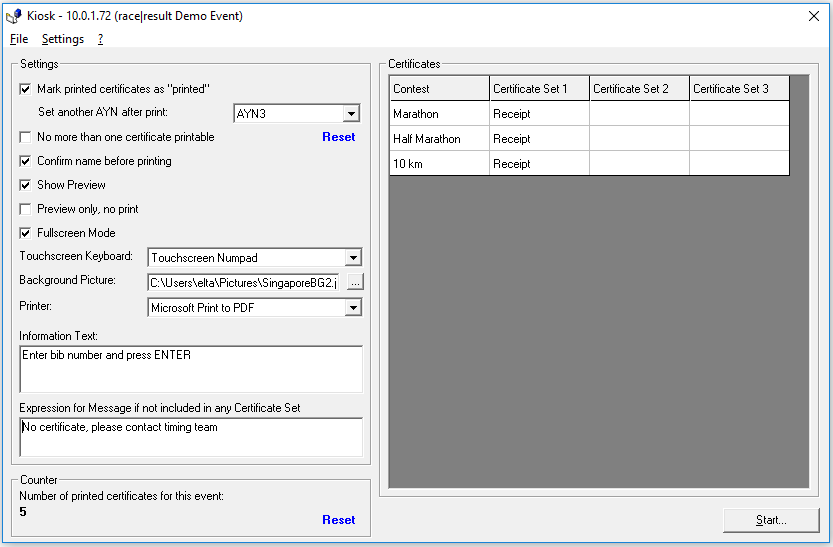
Task: Click Reset link beside certificate printable option
Action: pyautogui.click(x=338, y=137)
